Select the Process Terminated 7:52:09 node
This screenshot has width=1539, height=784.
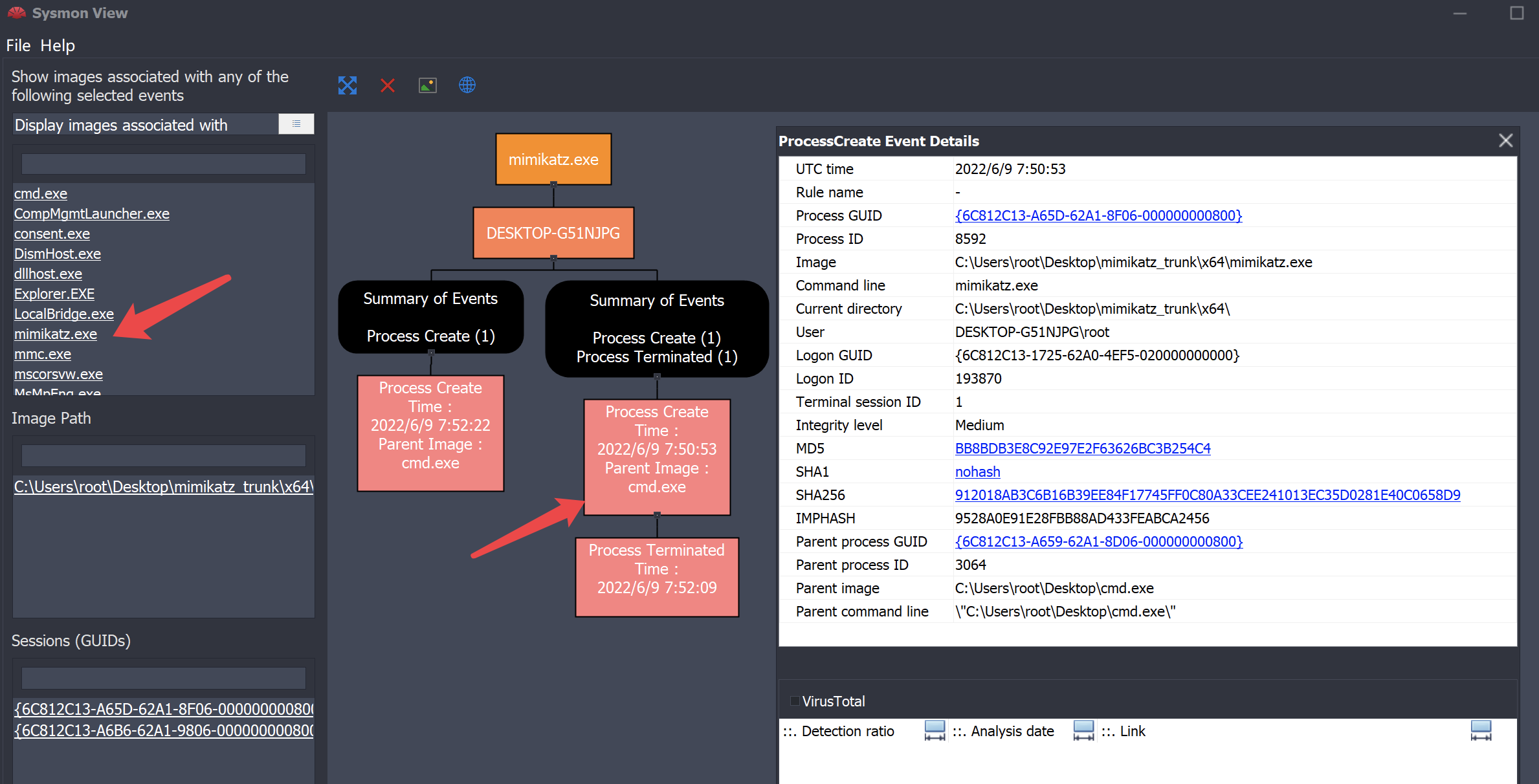click(x=656, y=577)
